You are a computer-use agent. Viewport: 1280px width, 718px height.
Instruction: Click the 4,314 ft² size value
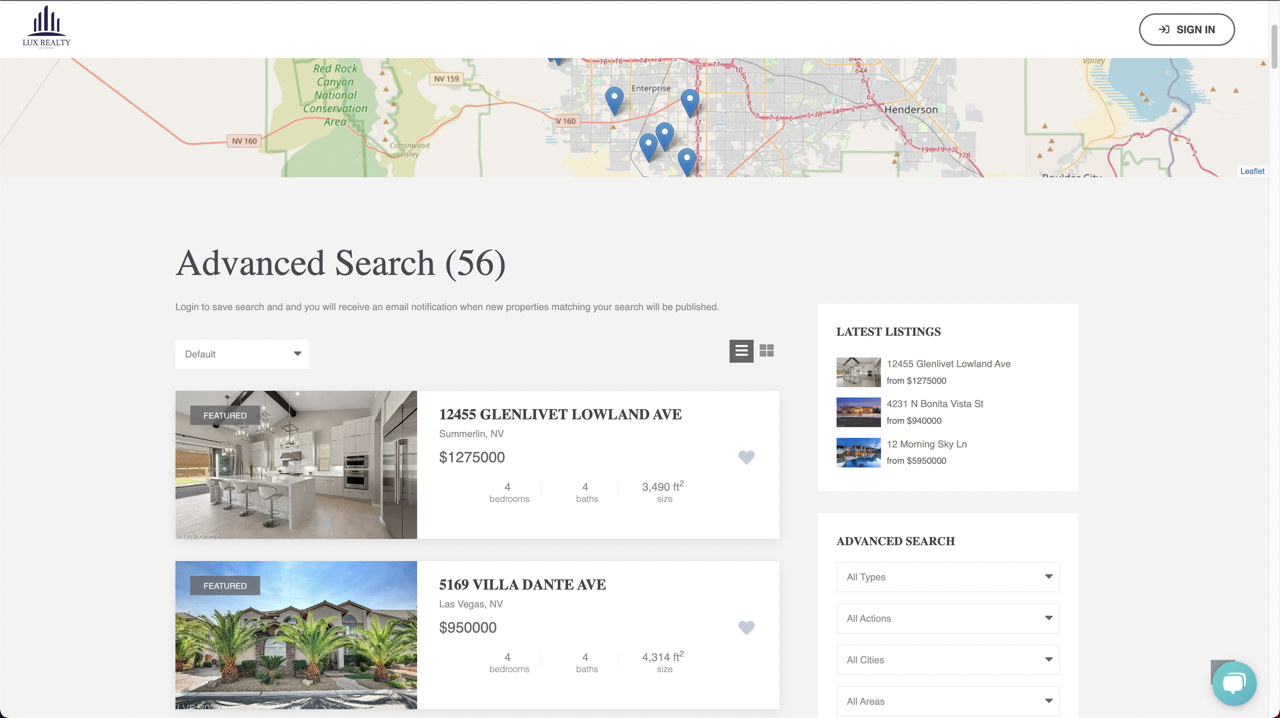(x=663, y=657)
